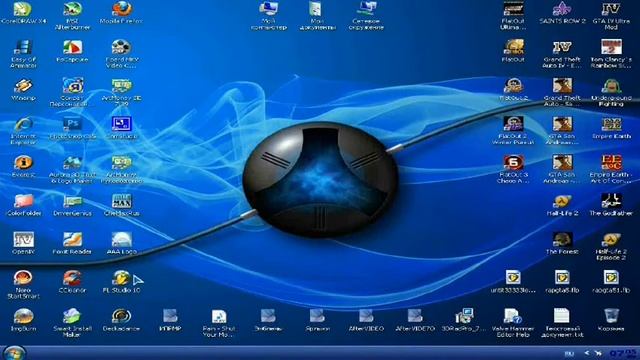
Task: Click the taskbar clock
Action: point(622,353)
